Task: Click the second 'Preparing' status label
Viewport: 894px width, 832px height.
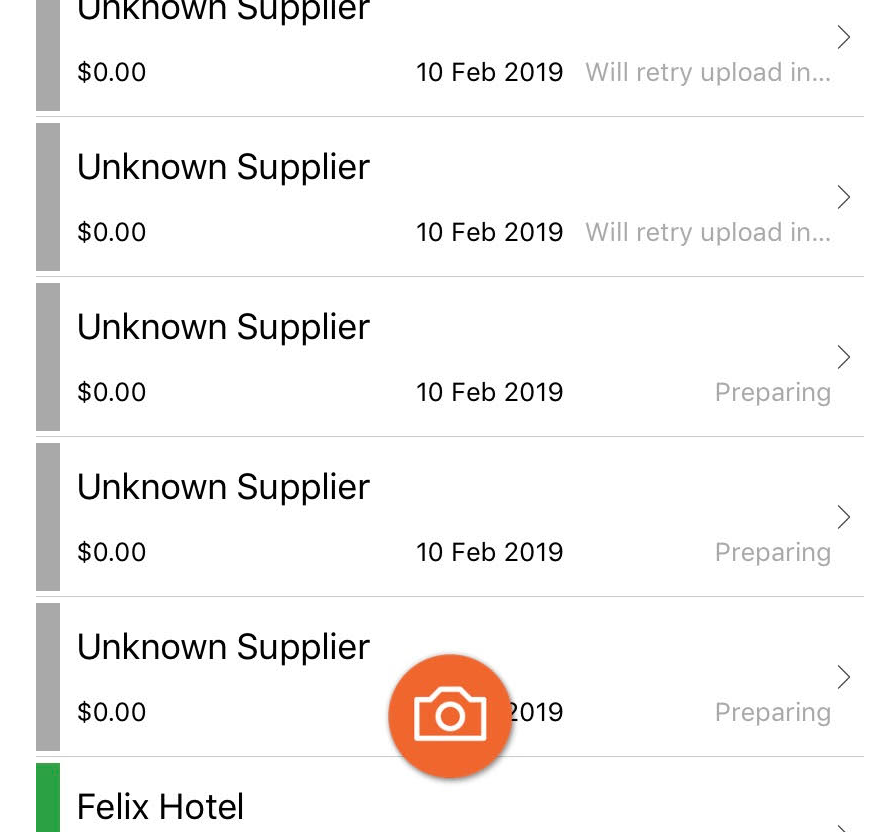Action: coord(773,553)
